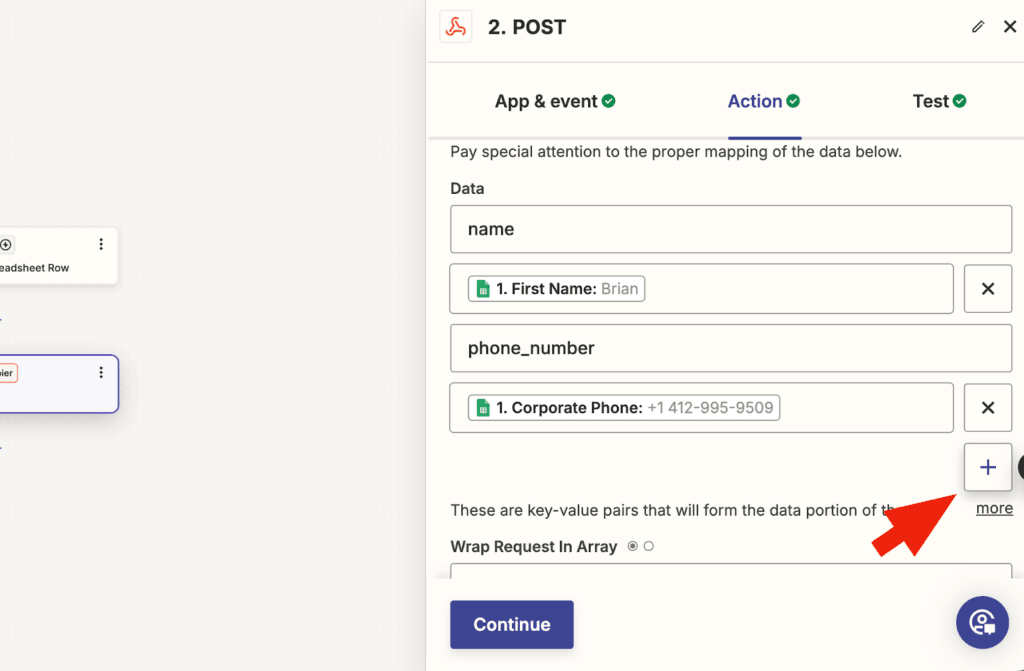The width and height of the screenshot is (1024, 671).
Task: Add a new key-value pair with the plus button
Action: tap(987, 467)
